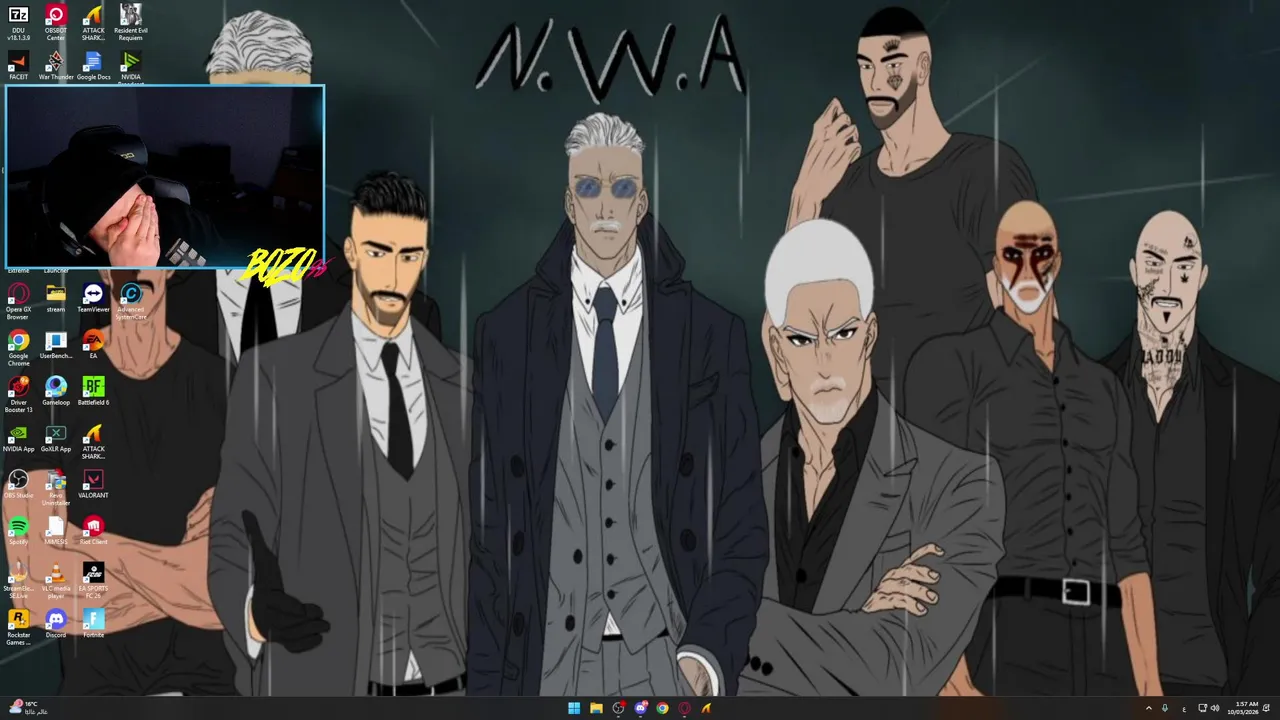This screenshot has width=1280, height=720.
Task: Open the Opera GX Browser desktop icon
Action: 18,300
